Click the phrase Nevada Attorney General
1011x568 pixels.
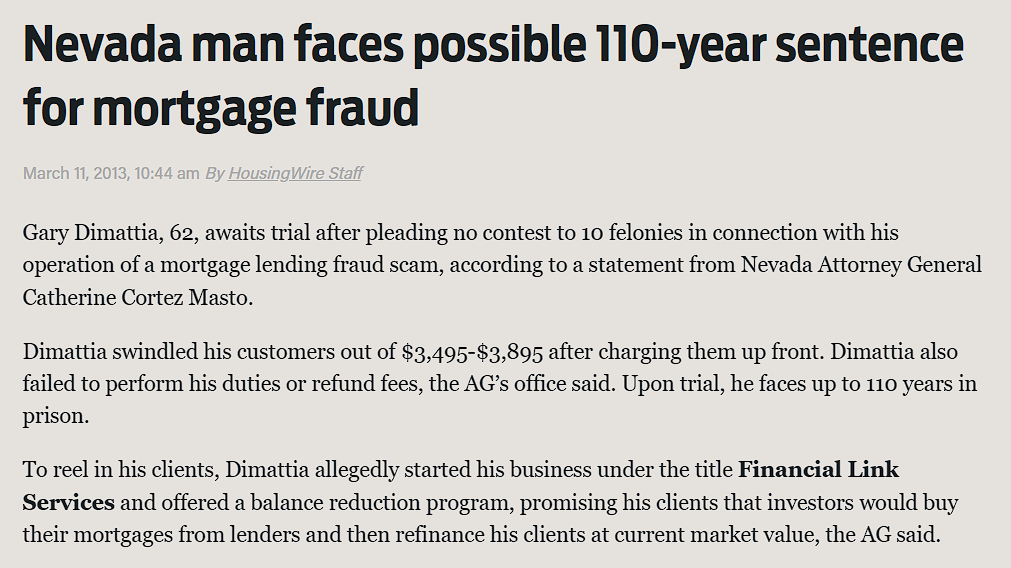point(861,265)
